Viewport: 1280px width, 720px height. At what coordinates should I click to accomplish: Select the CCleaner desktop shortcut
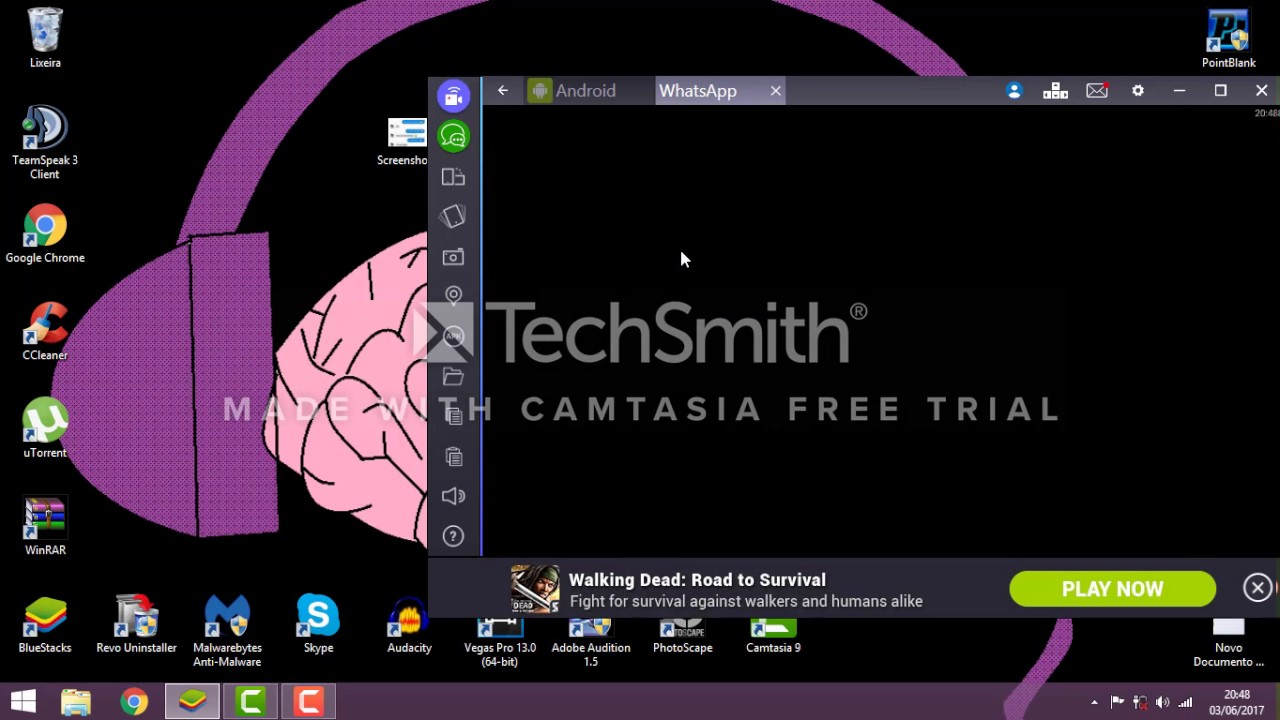point(45,331)
